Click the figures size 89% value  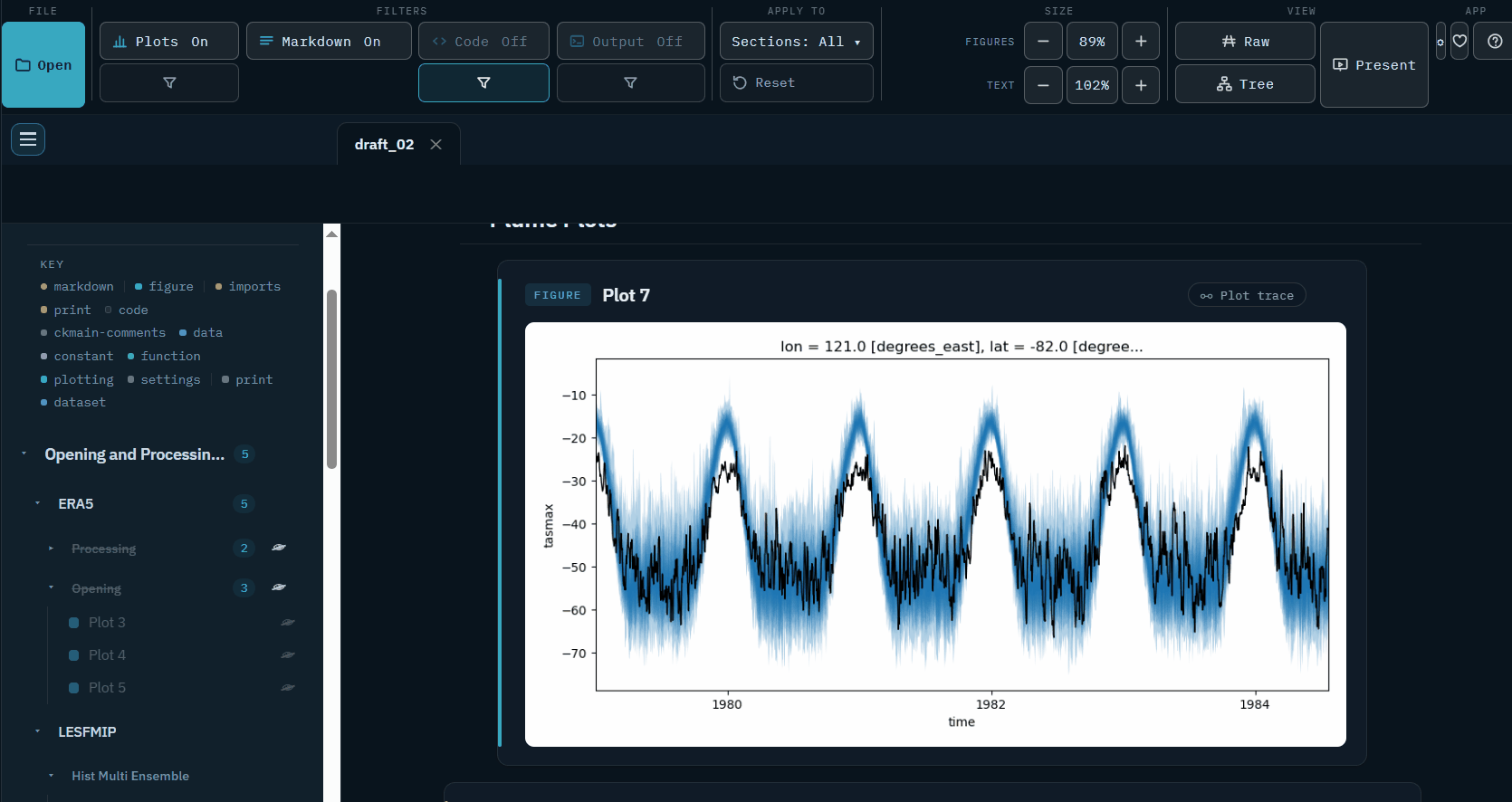[x=1092, y=42]
